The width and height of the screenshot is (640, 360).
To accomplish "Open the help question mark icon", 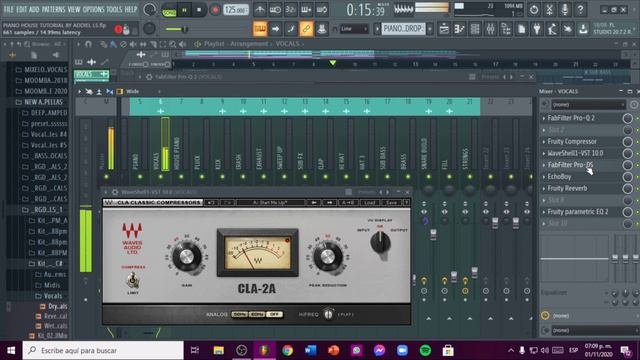I will click(580, 9).
